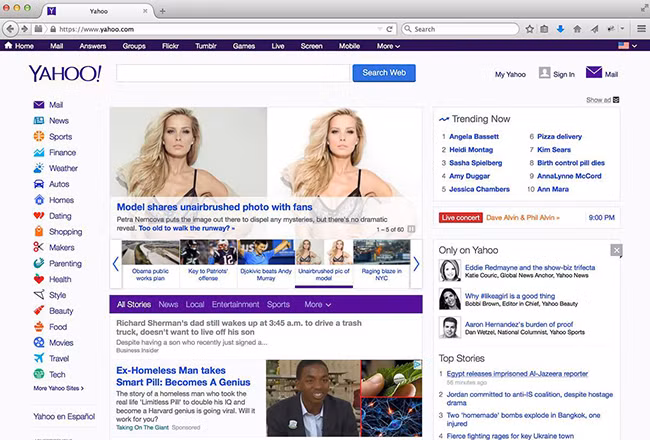The width and height of the screenshot is (650, 440).
Task: Open Mail using the envelope icon at top right
Action: point(594,73)
